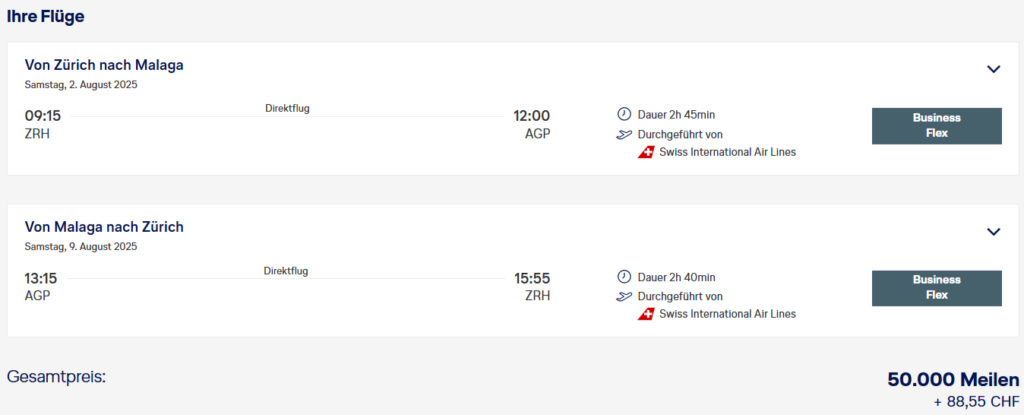Expand the Von Zürich nach Malaga flight details
Viewport: 1024px width, 415px height.
pyautogui.click(x=993, y=69)
